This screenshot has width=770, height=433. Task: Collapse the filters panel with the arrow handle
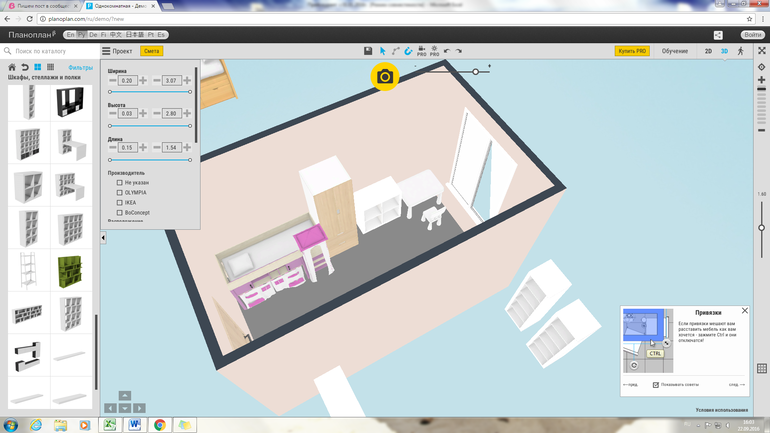[x=103, y=238]
